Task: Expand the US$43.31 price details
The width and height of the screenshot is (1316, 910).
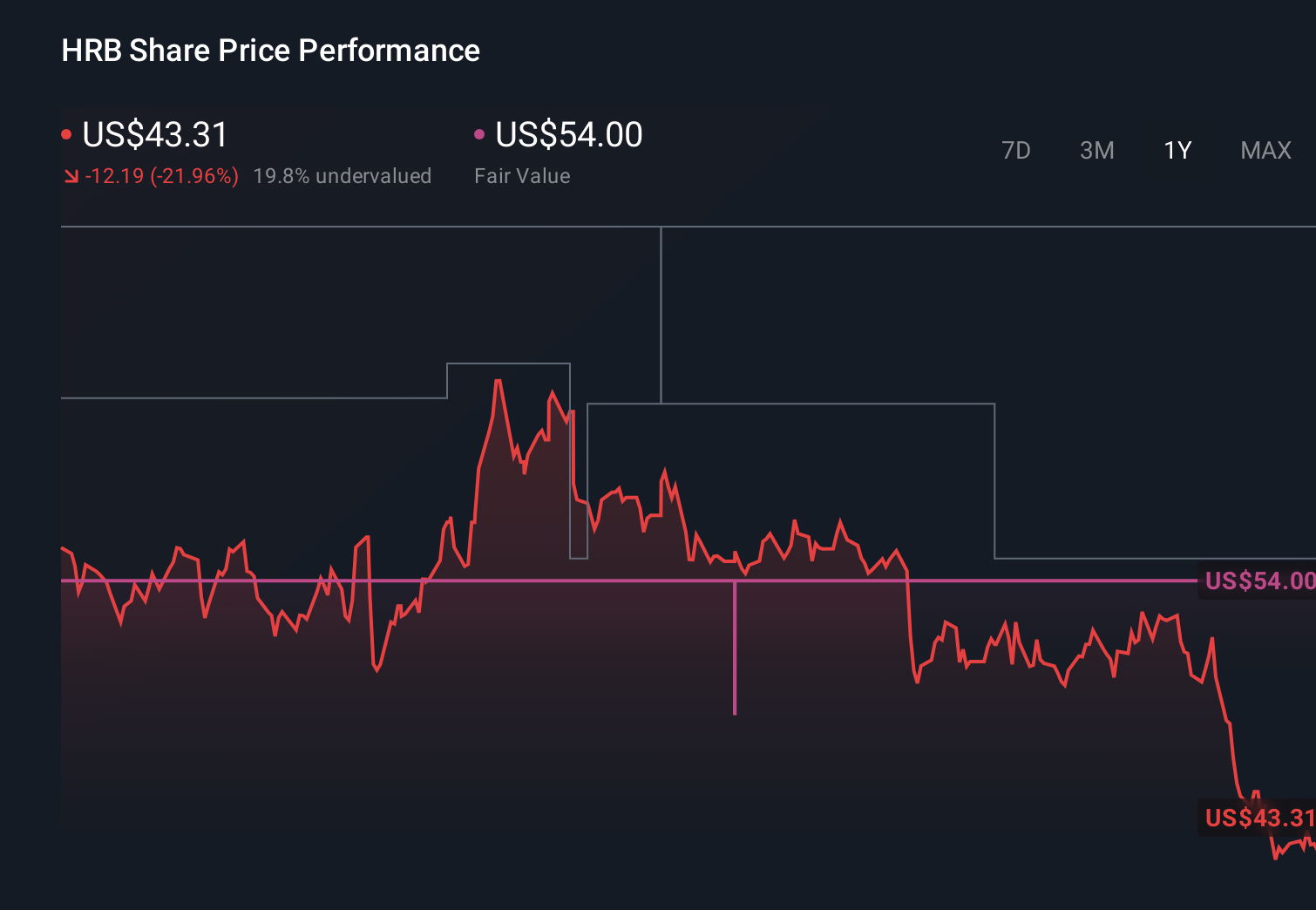Action: pyautogui.click(x=154, y=135)
